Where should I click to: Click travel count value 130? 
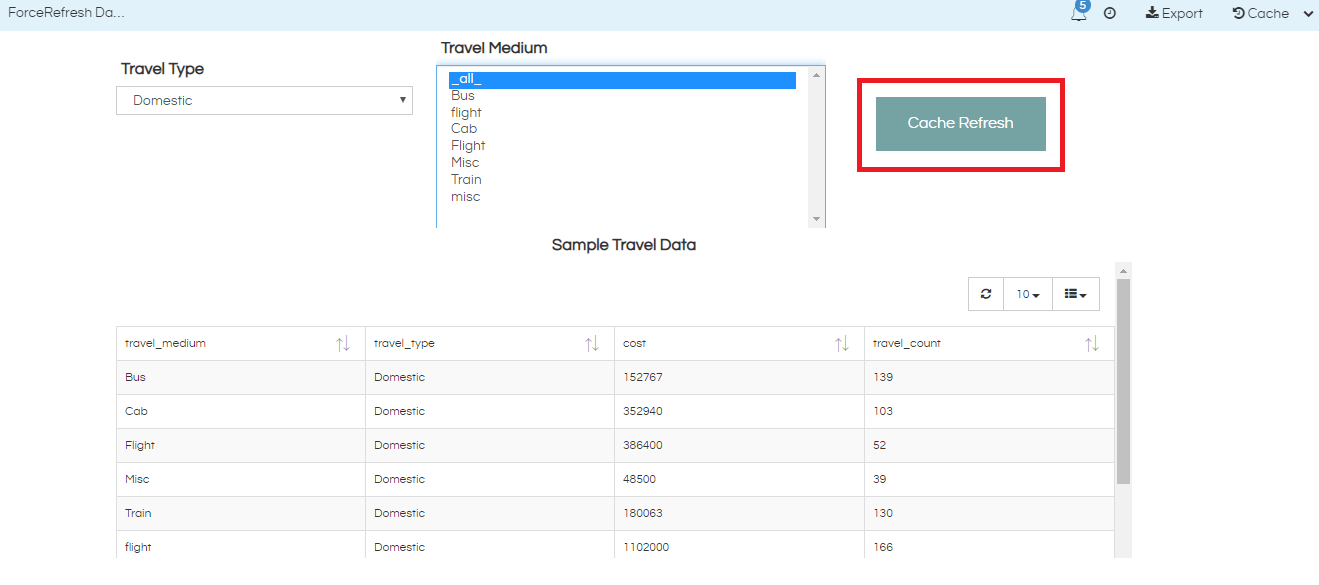883,514
